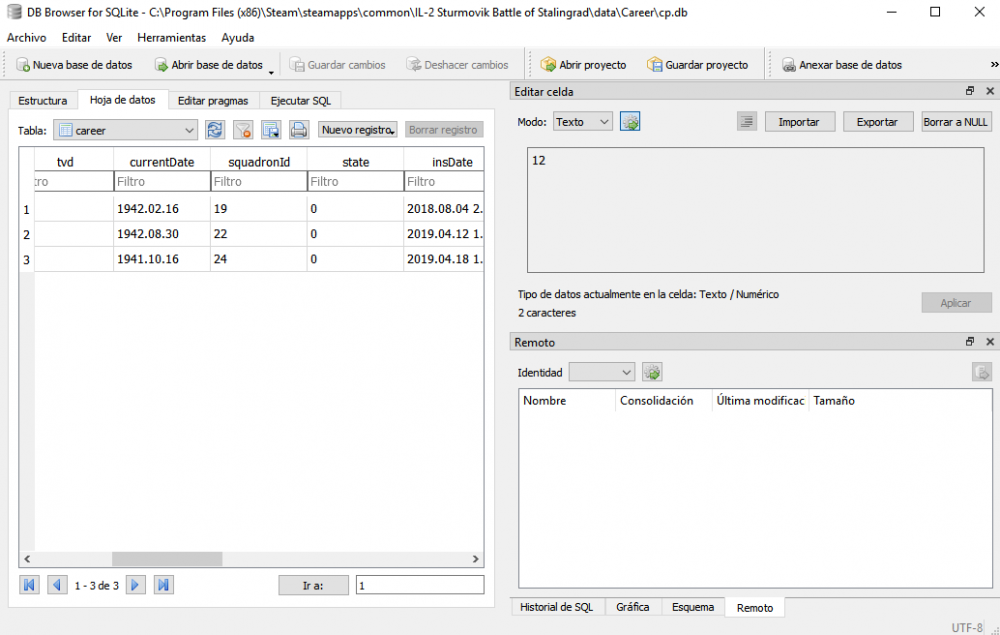Open the Herramientas menu
The height and width of the screenshot is (635, 1000).
tap(171, 37)
